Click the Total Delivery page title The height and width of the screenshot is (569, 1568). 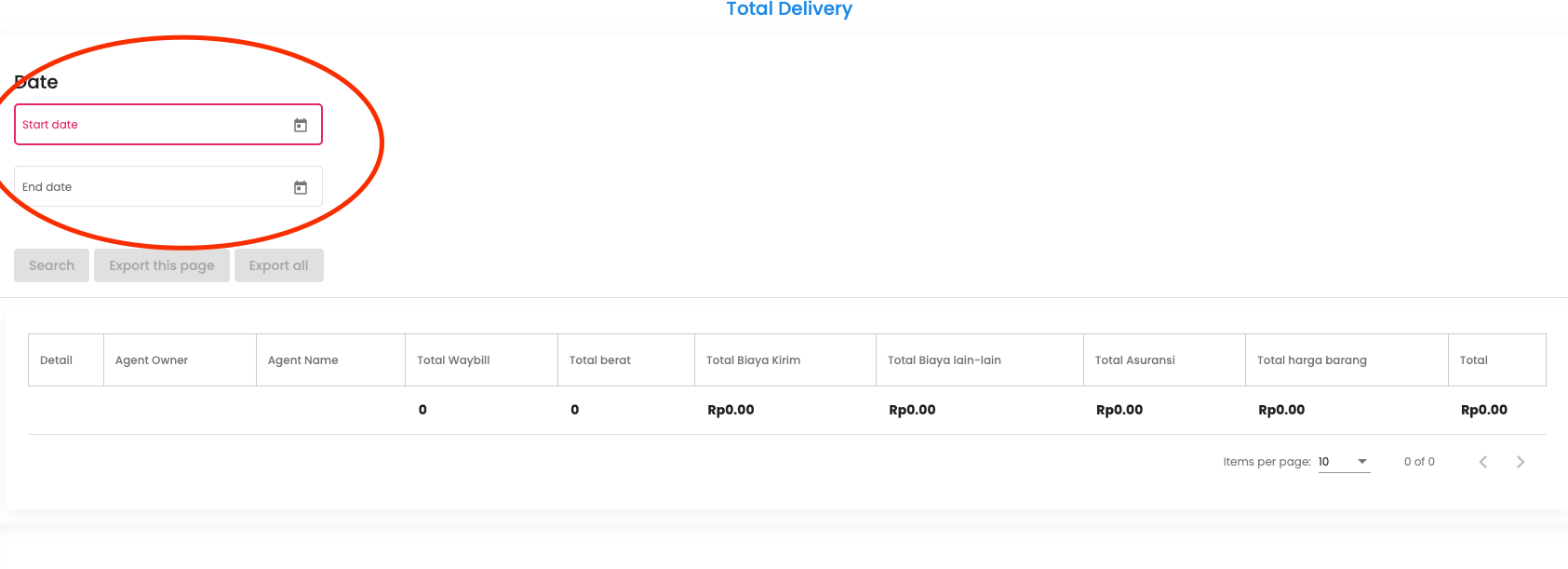(789, 9)
